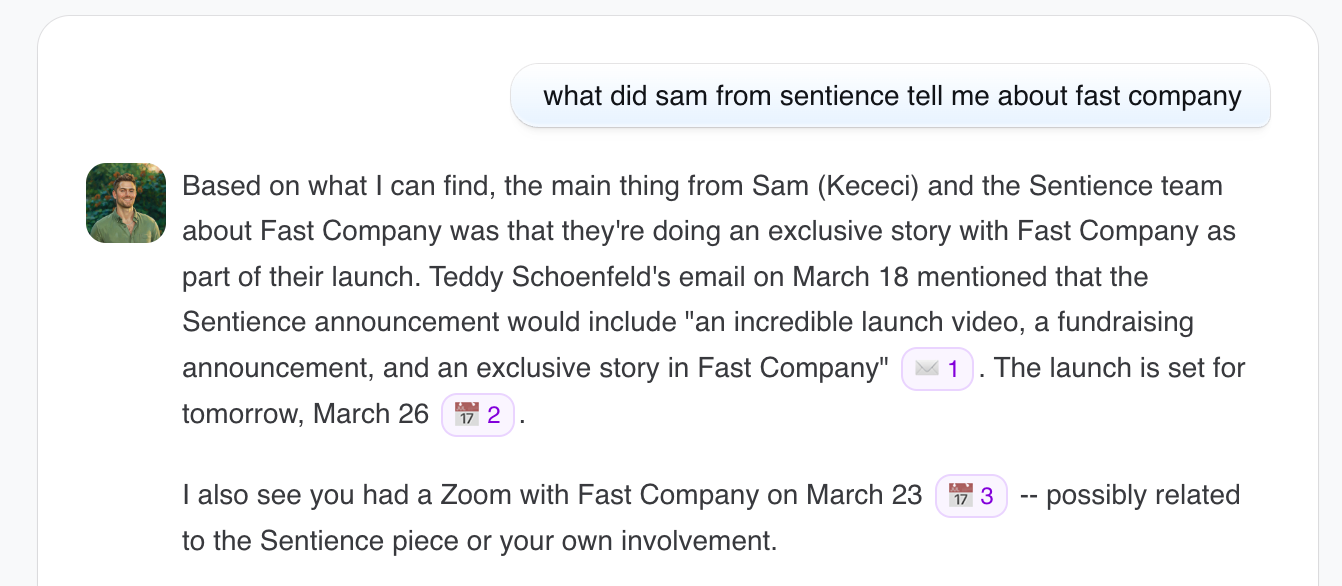This screenshot has width=1342, height=586.
Task: Open calendar citation 2 chip
Action: point(478,415)
